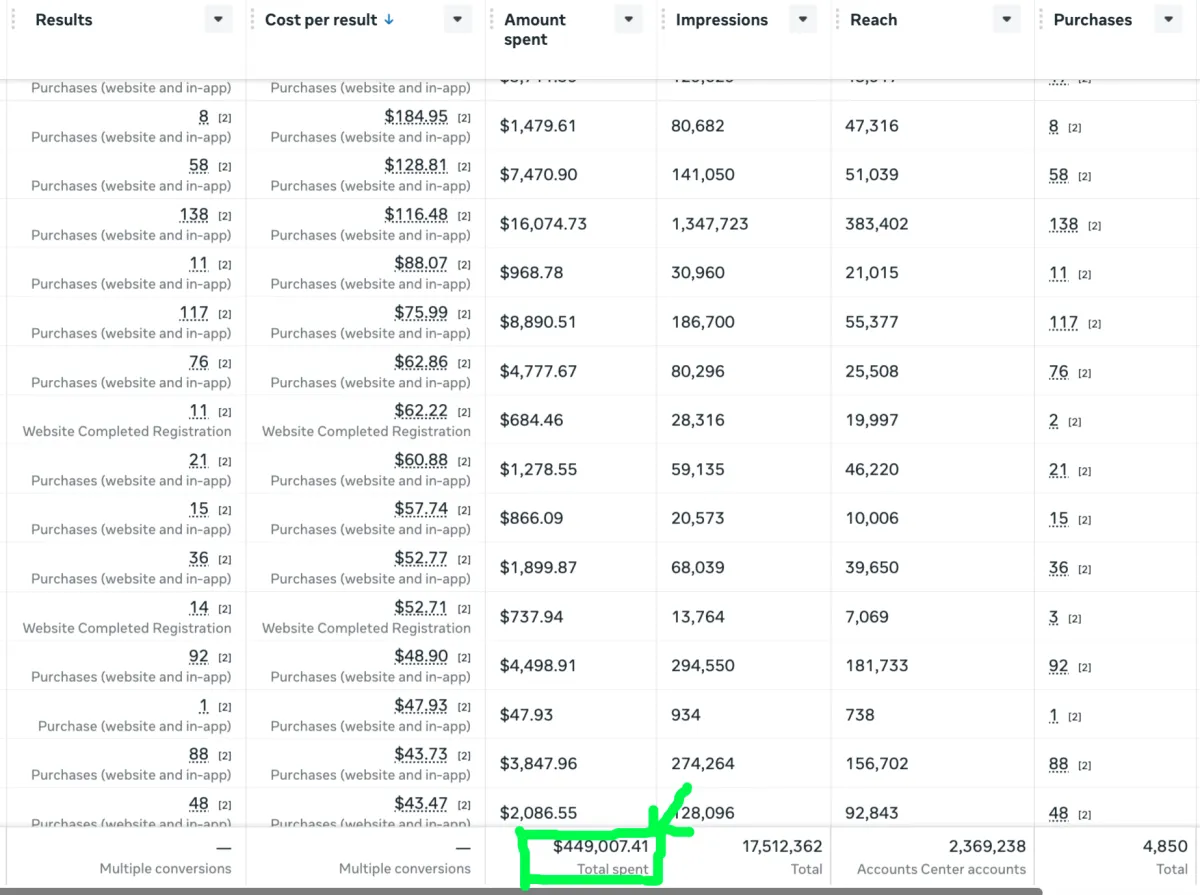Screen dimensions: 1200x895
Task: Click the horizontal scrollbar at the bottom
Action: click(520, 891)
